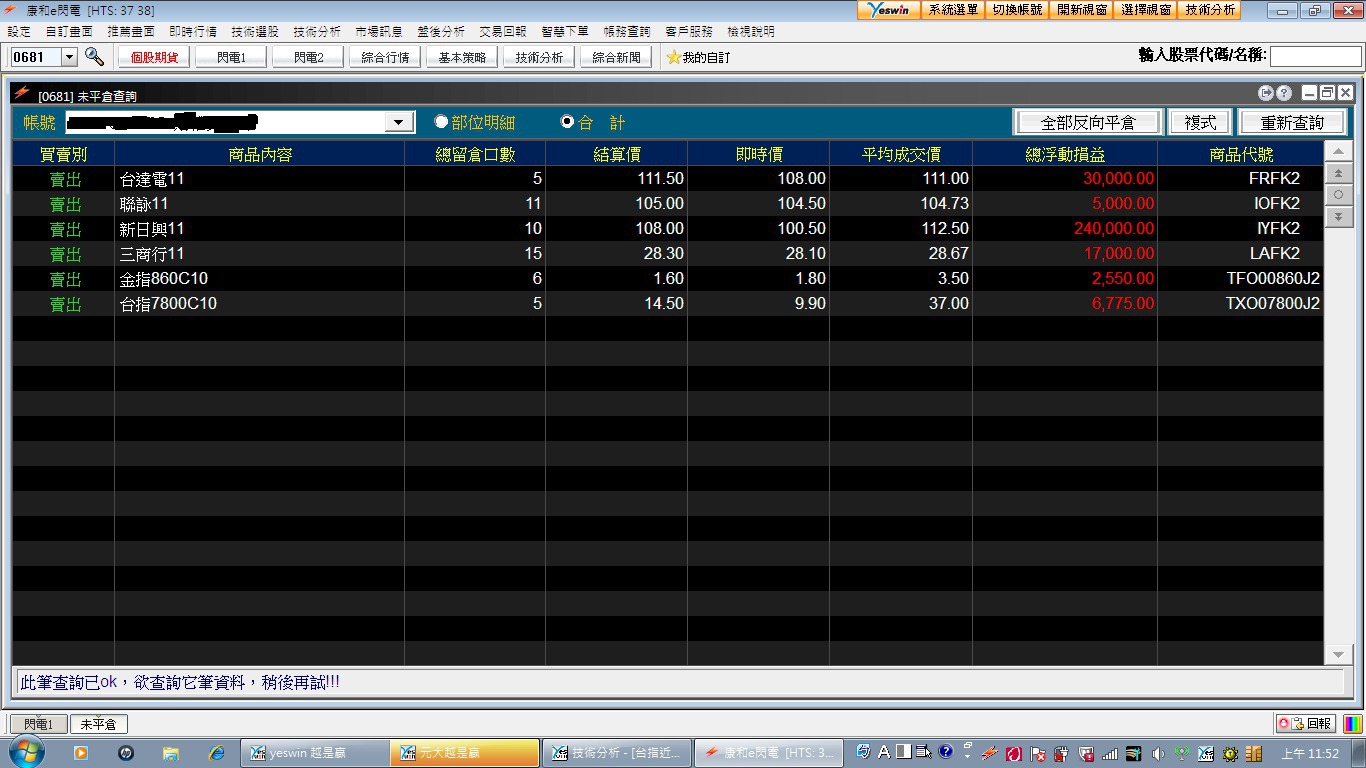Viewport: 1366px width, 768px height.
Task: Expand the stock code 0681 dropdown
Action: click(x=69, y=57)
